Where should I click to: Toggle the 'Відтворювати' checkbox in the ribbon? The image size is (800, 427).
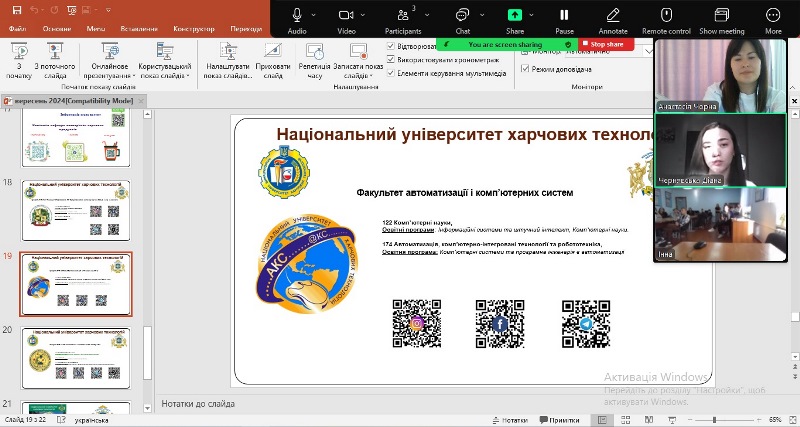391,47
